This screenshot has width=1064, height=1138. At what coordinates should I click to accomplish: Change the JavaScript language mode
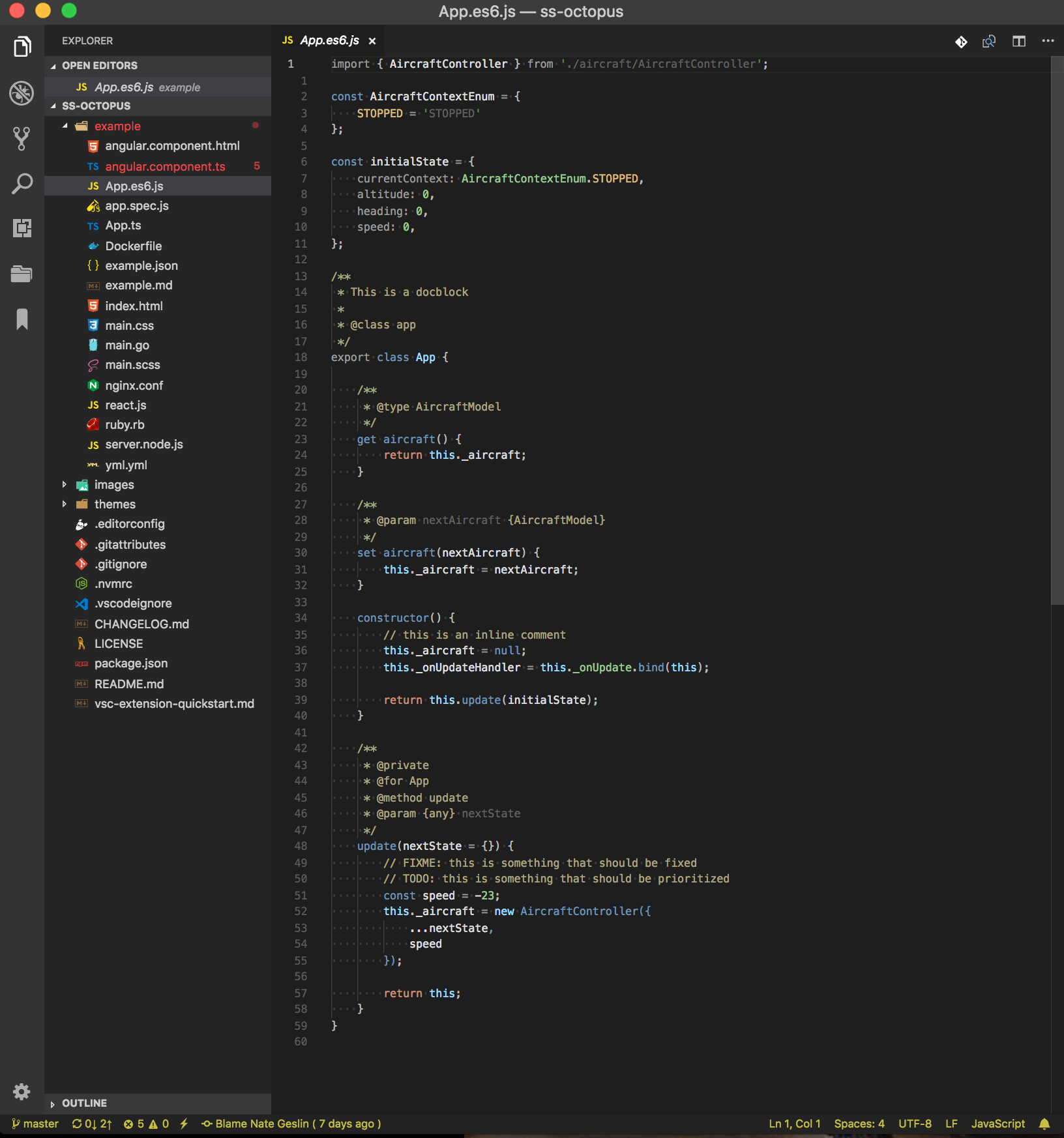tap(998, 1124)
